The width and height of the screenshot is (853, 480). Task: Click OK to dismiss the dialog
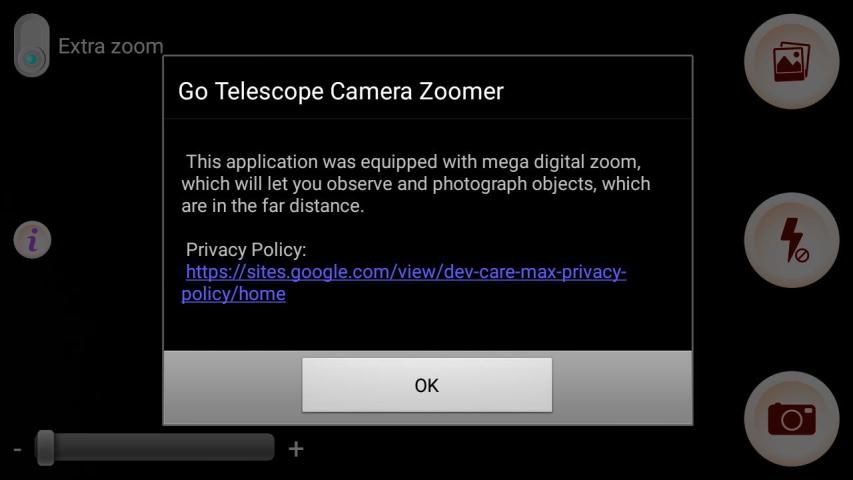427,385
